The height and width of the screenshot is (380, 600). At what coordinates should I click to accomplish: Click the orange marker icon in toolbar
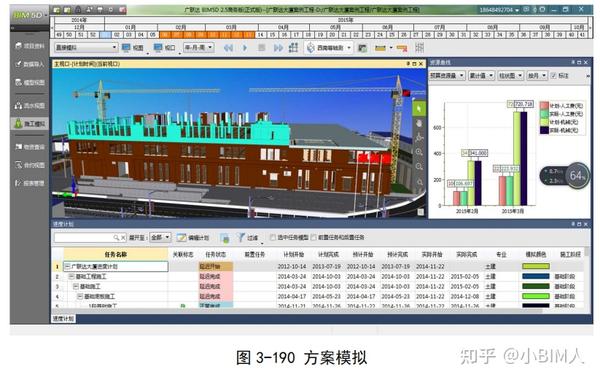402,48
